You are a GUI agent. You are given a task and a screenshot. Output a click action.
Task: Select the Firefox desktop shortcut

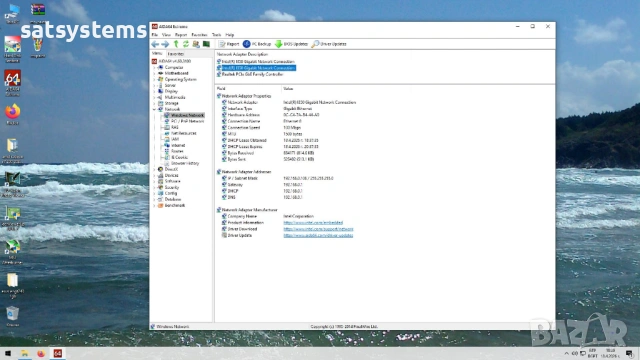pos(13,114)
